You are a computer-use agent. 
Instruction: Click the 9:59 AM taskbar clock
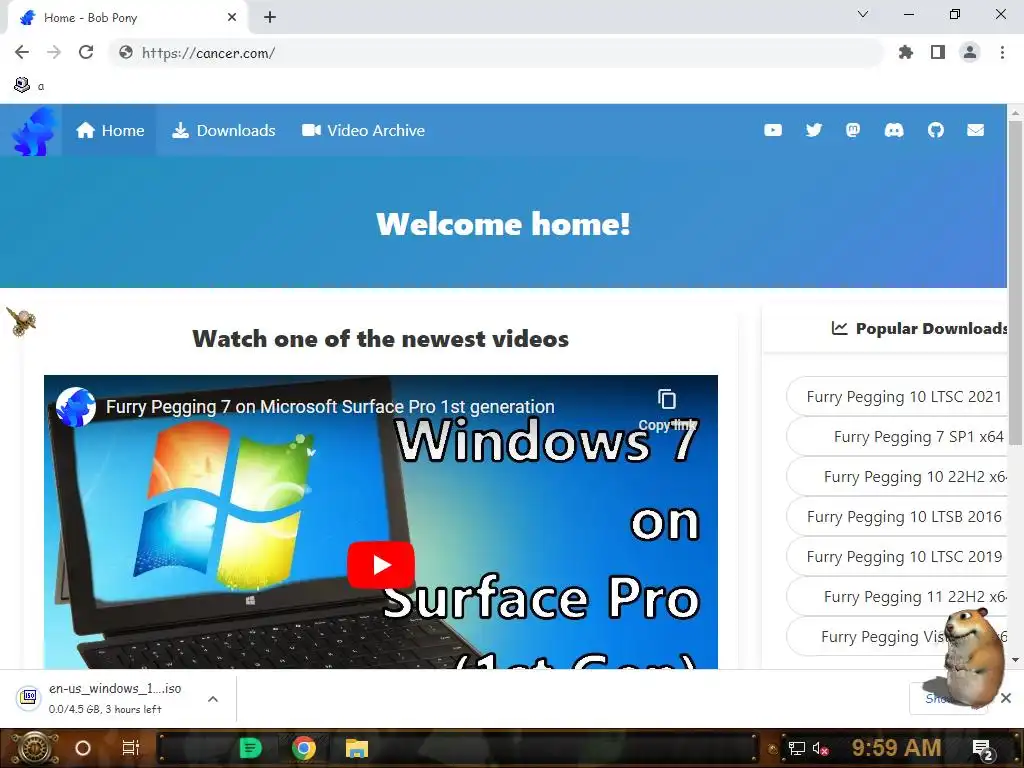pos(896,748)
